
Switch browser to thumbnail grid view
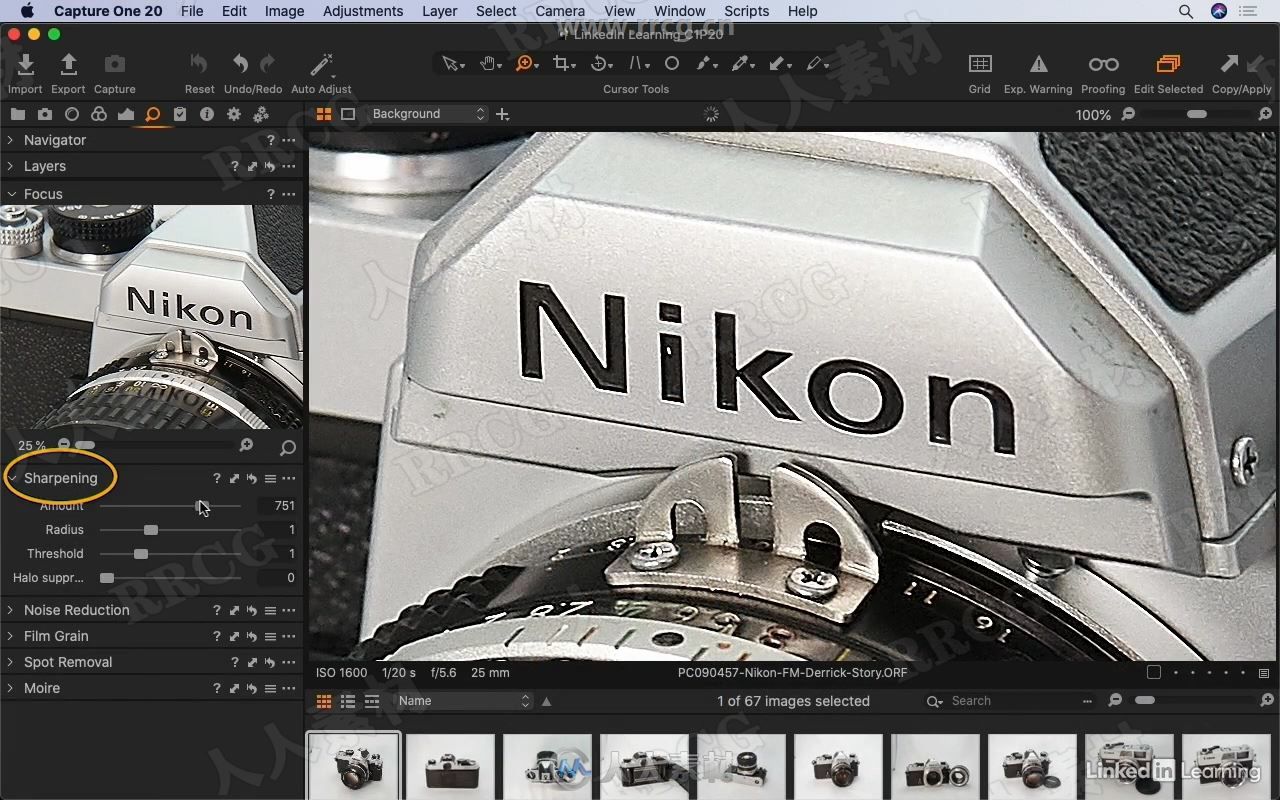pos(324,701)
